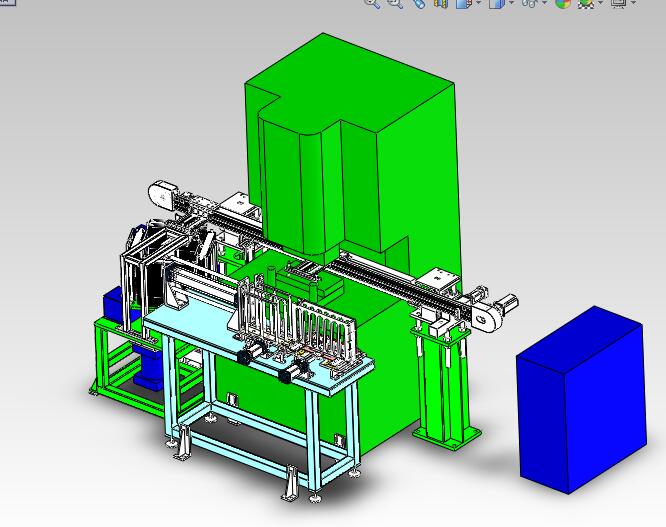Click the View Orientation cube icon
Screen dimensions: 666x527
point(464,3)
